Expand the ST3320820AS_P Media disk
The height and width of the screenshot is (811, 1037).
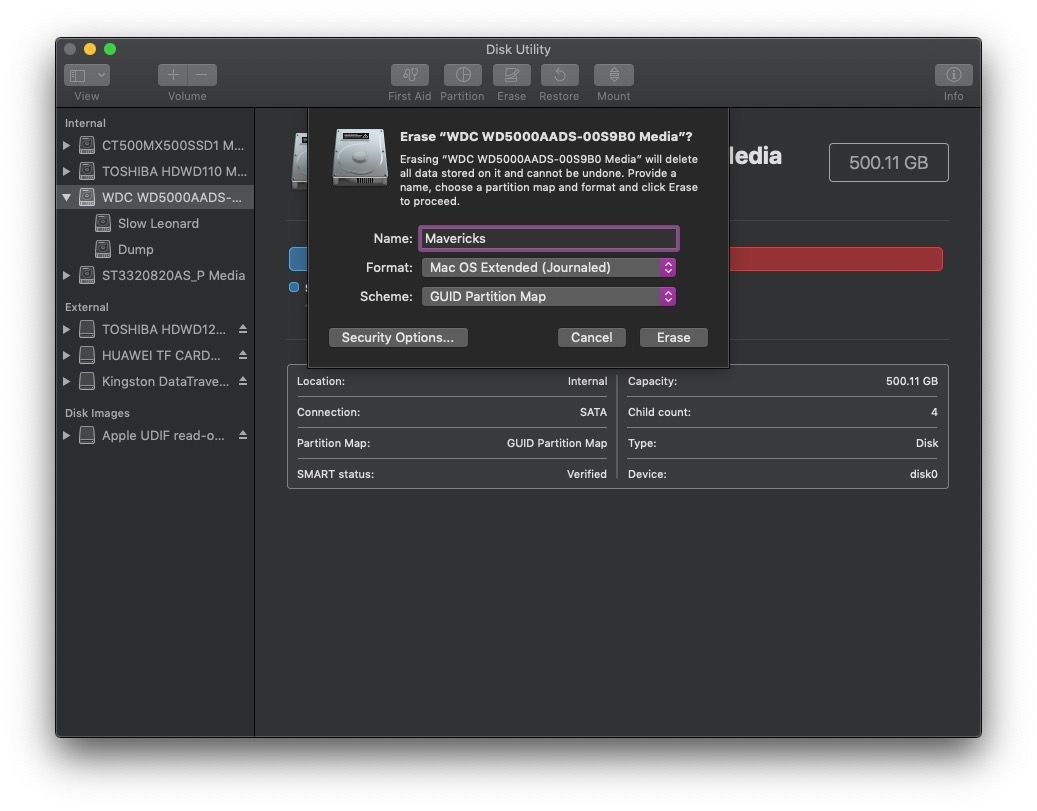[x=67, y=275]
